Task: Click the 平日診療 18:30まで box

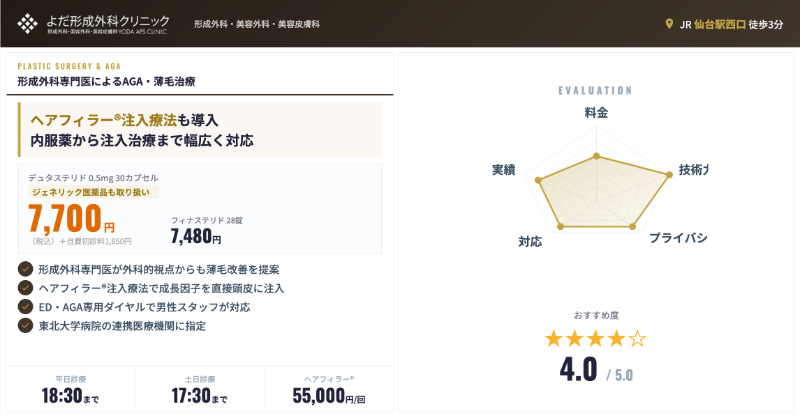Action: pyautogui.click(x=71, y=391)
